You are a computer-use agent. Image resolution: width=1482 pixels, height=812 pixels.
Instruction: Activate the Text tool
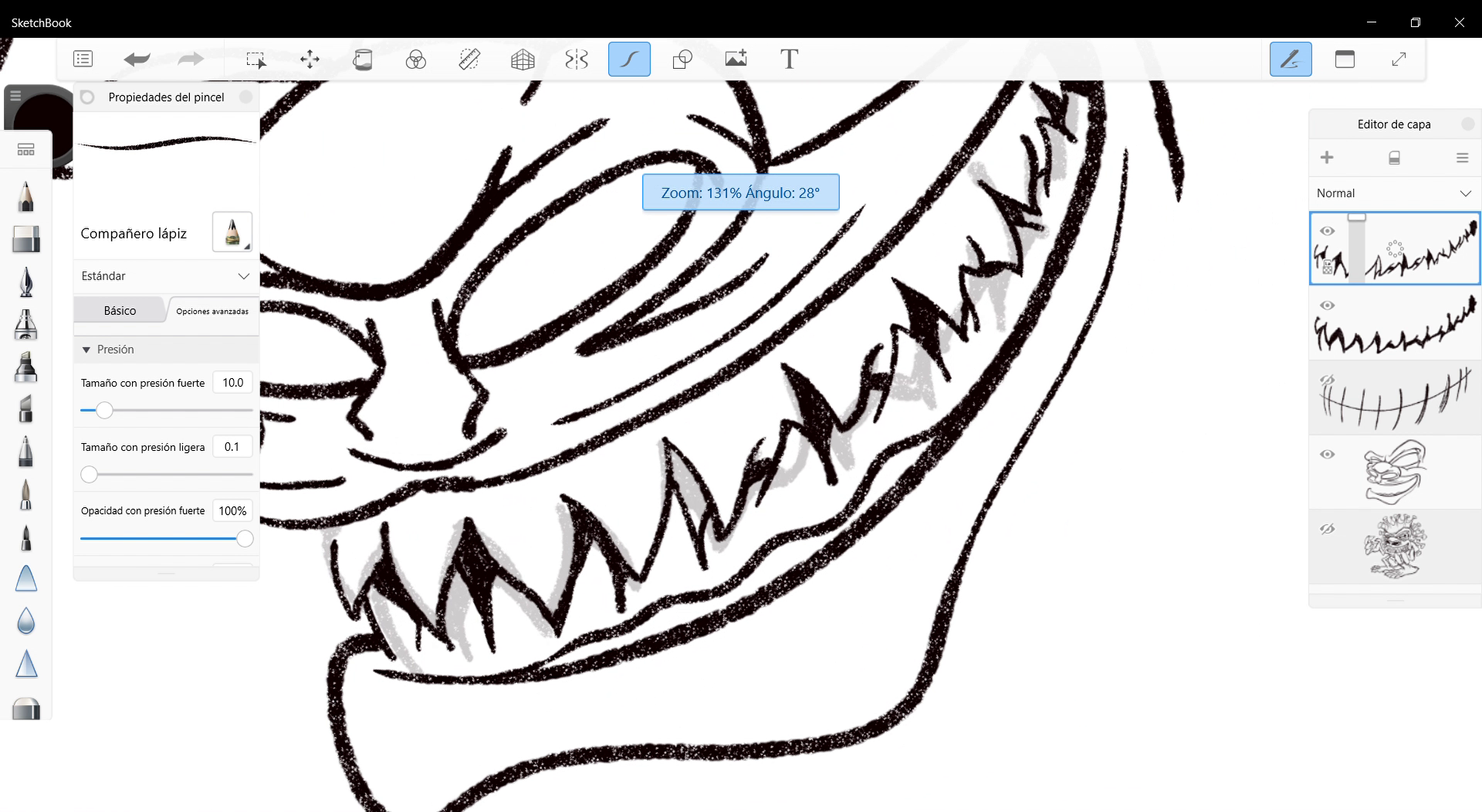click(x=789, y=59)
